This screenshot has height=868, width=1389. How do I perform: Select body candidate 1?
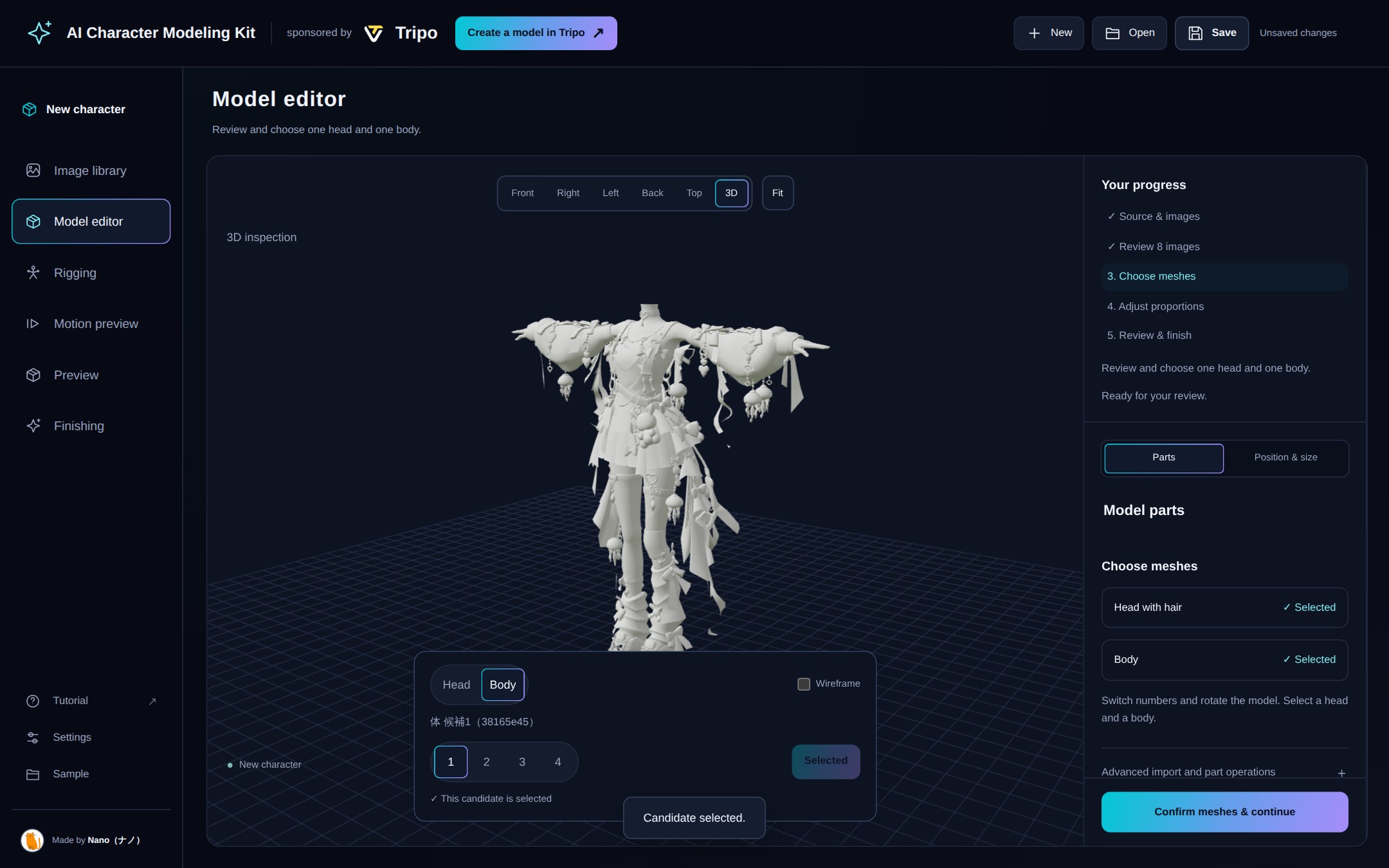coord(451,762)
